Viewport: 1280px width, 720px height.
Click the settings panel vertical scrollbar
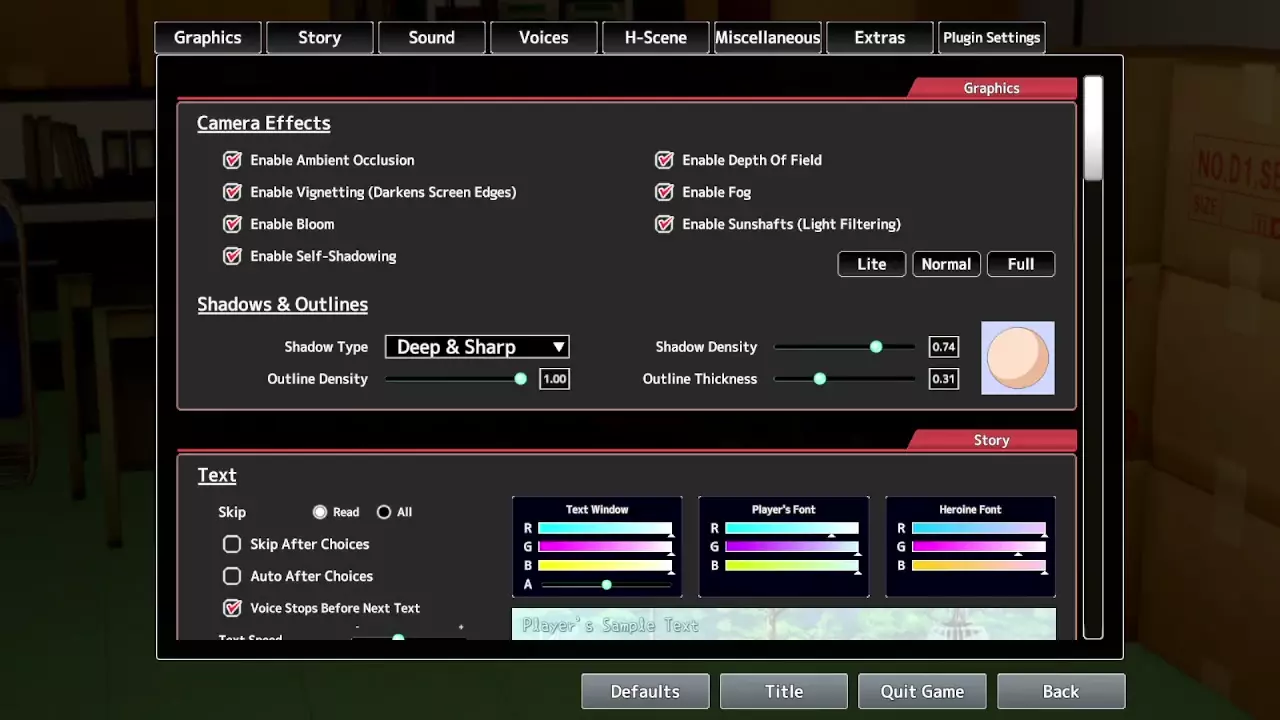click(x=1093, y=130)
